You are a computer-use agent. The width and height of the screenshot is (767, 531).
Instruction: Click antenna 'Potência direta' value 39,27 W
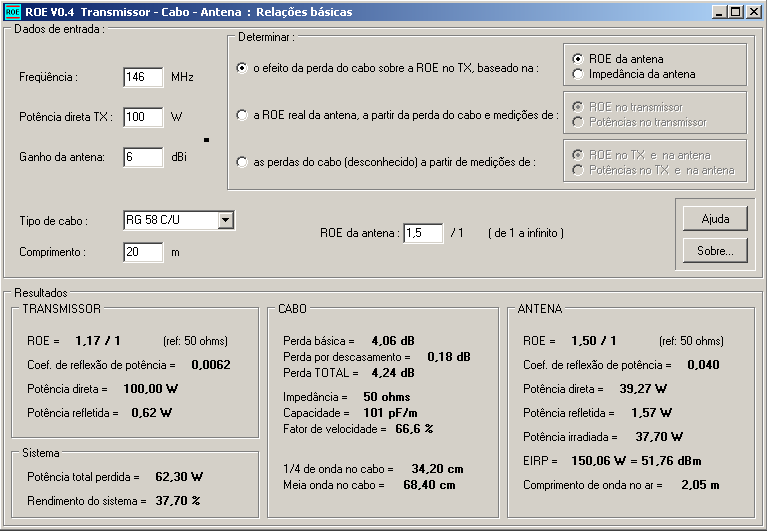tap(643, 389)
